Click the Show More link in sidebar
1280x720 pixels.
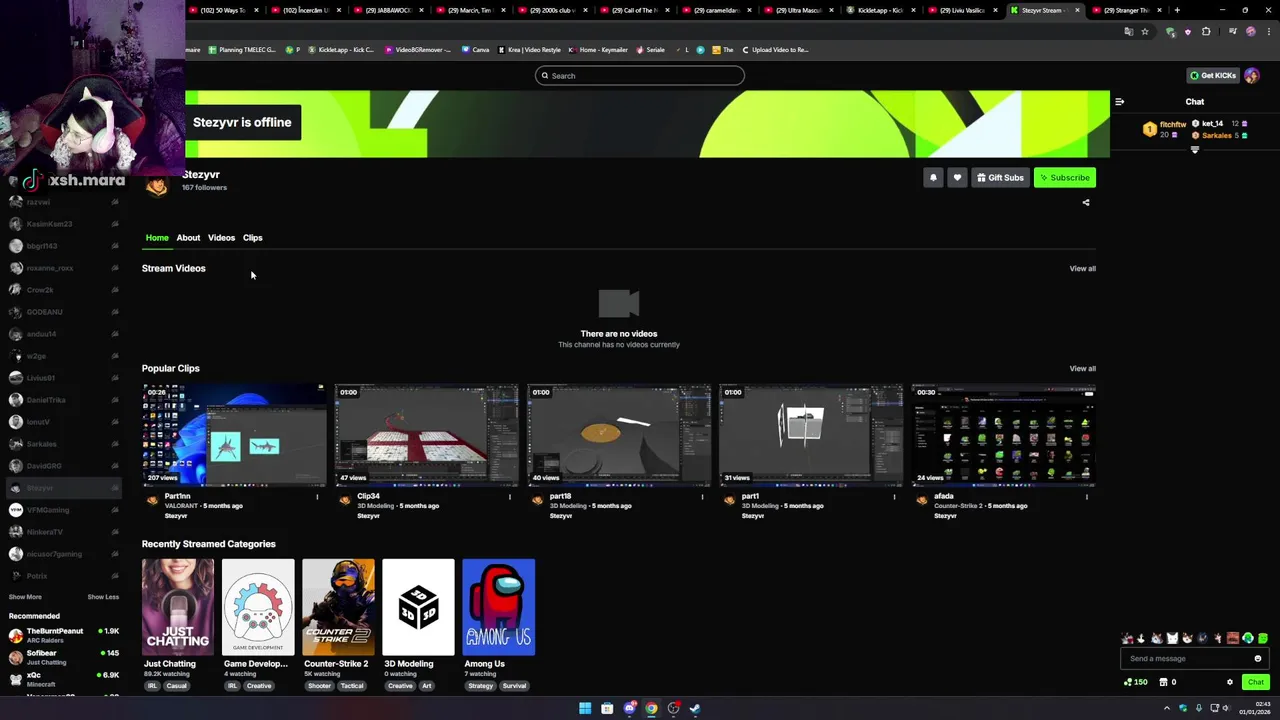25,597
